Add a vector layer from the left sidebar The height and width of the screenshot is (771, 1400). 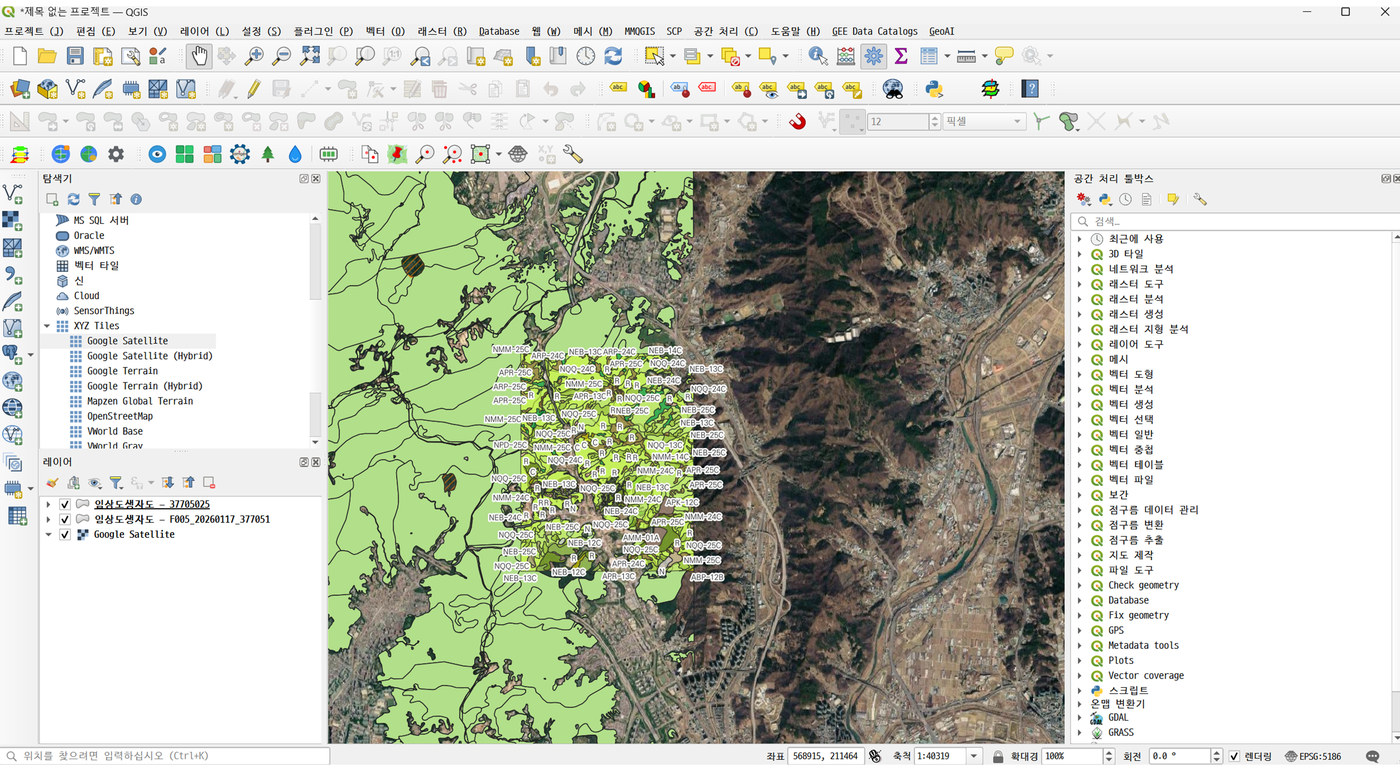click(13, 193)
